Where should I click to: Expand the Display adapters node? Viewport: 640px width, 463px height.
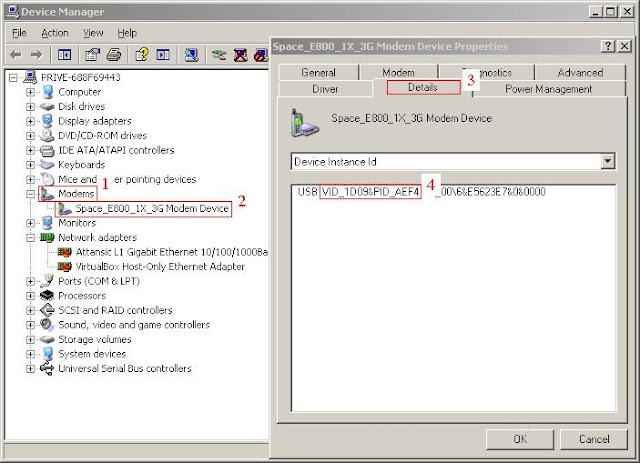[x=30, y=121]
